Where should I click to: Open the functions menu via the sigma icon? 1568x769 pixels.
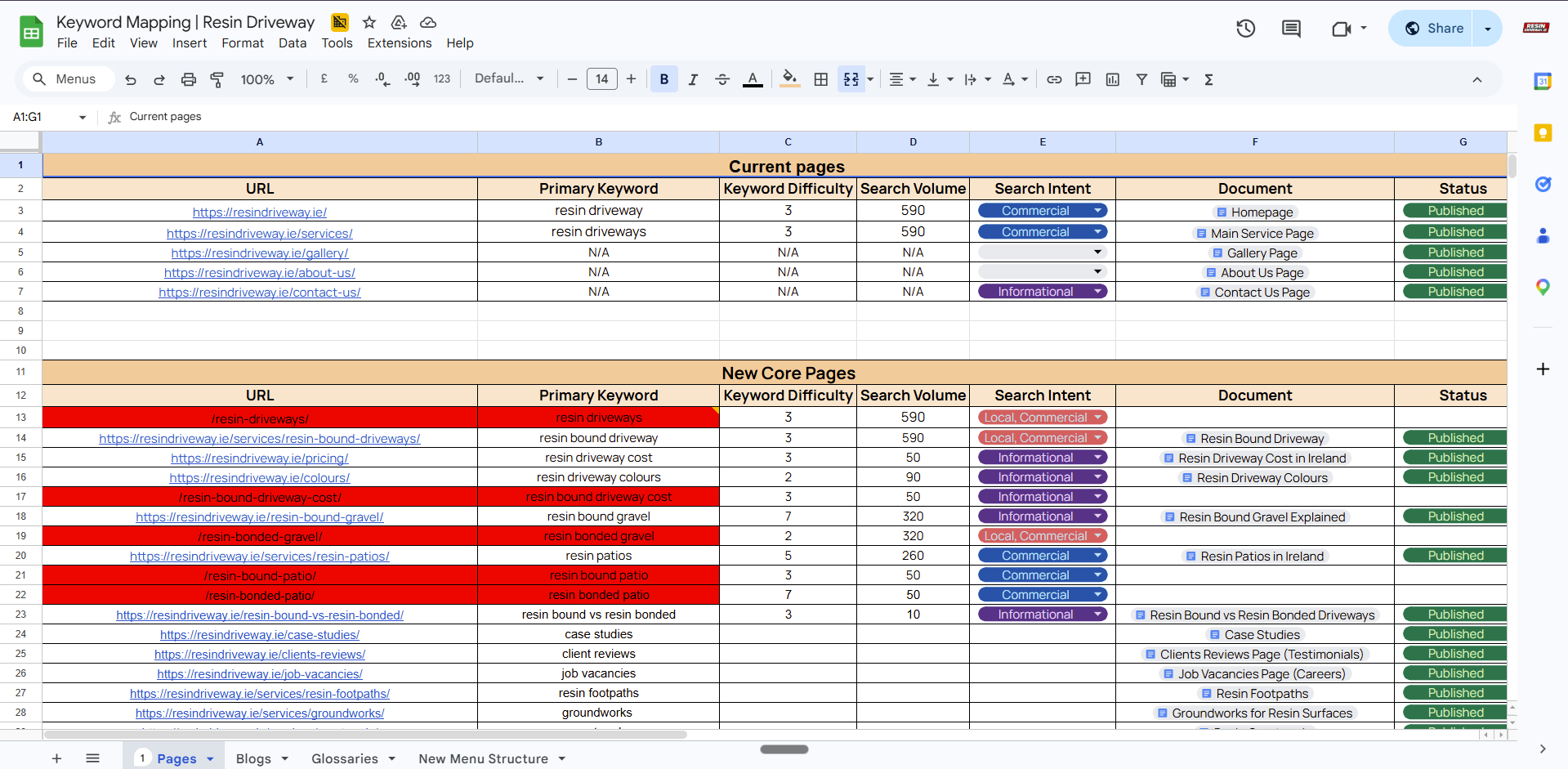pyautogui.click(x=1208, y=79)
